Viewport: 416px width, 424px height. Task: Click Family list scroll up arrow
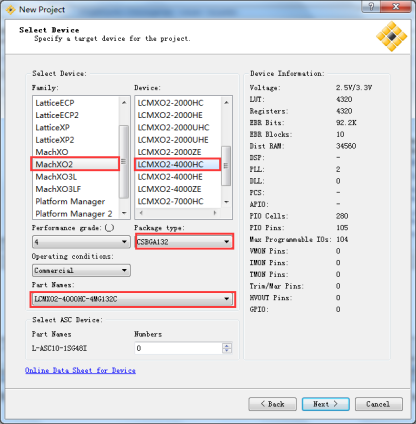[124, 102]
